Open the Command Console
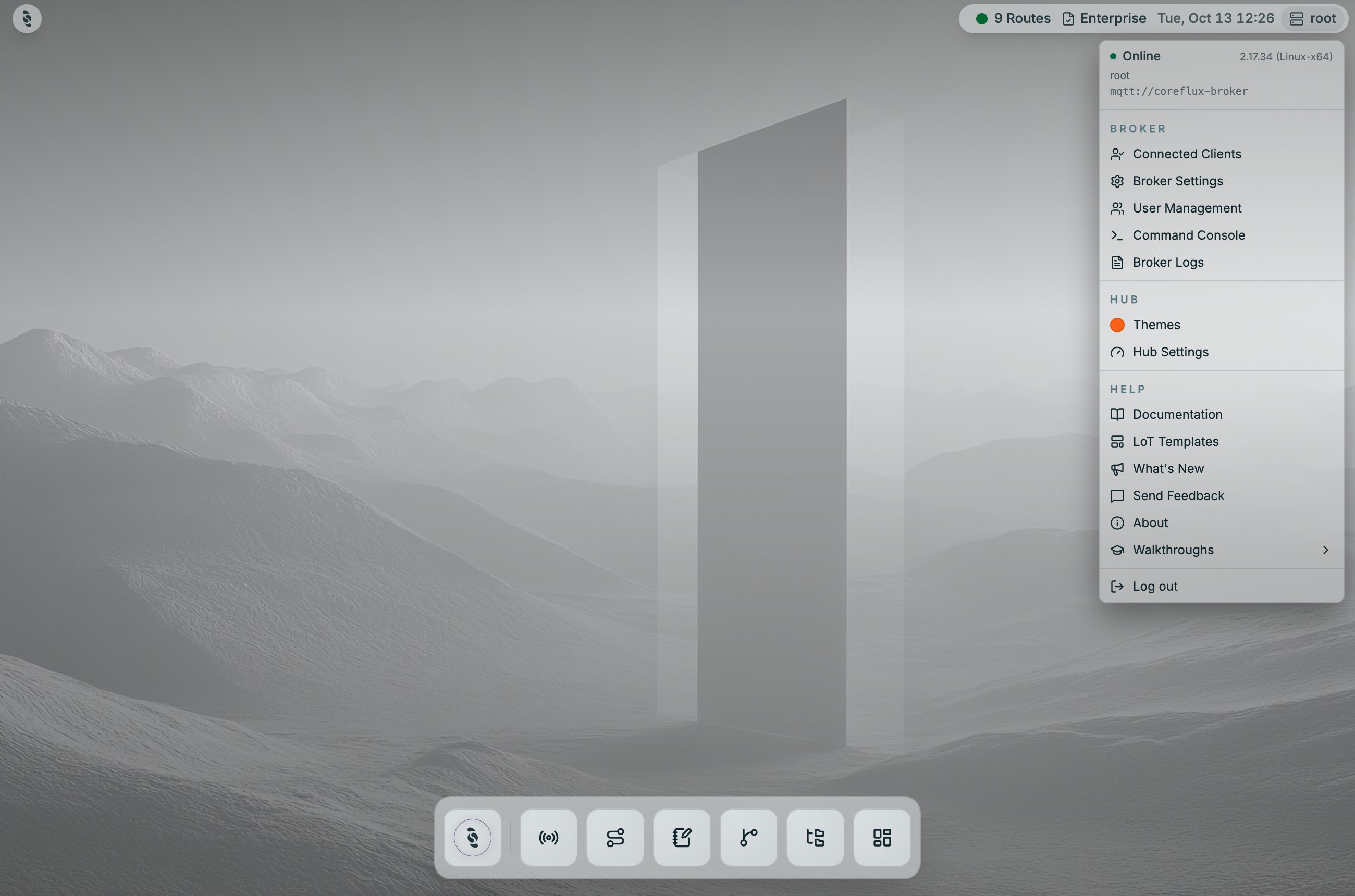 (x=1221, y=235)
